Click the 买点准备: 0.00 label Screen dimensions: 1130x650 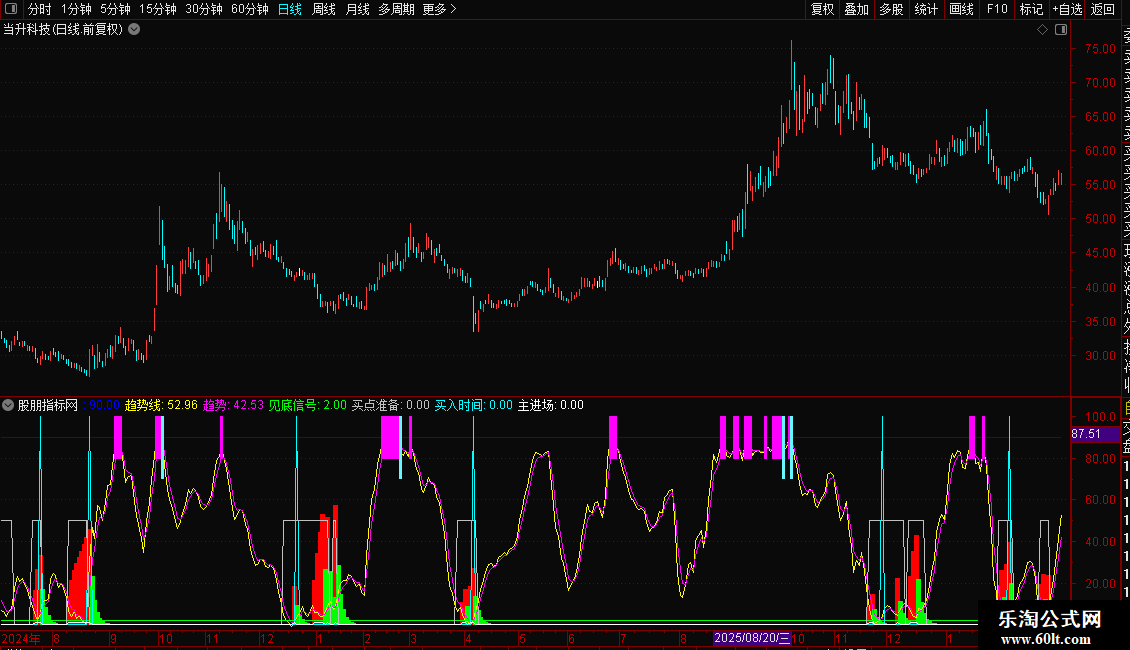(x=391, y=405)
